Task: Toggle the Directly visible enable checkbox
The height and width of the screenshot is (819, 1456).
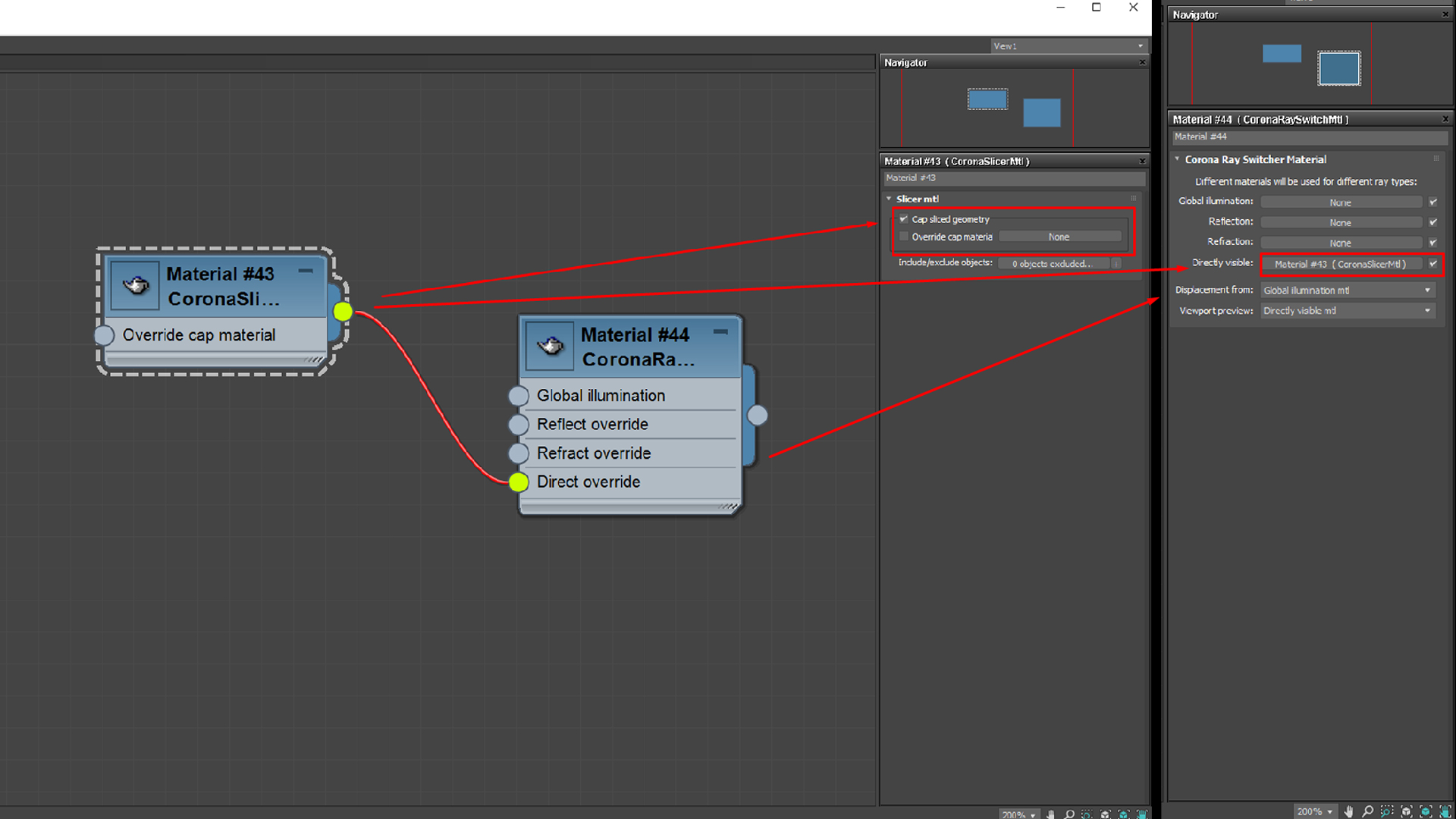Action: tap(1432, 264)
